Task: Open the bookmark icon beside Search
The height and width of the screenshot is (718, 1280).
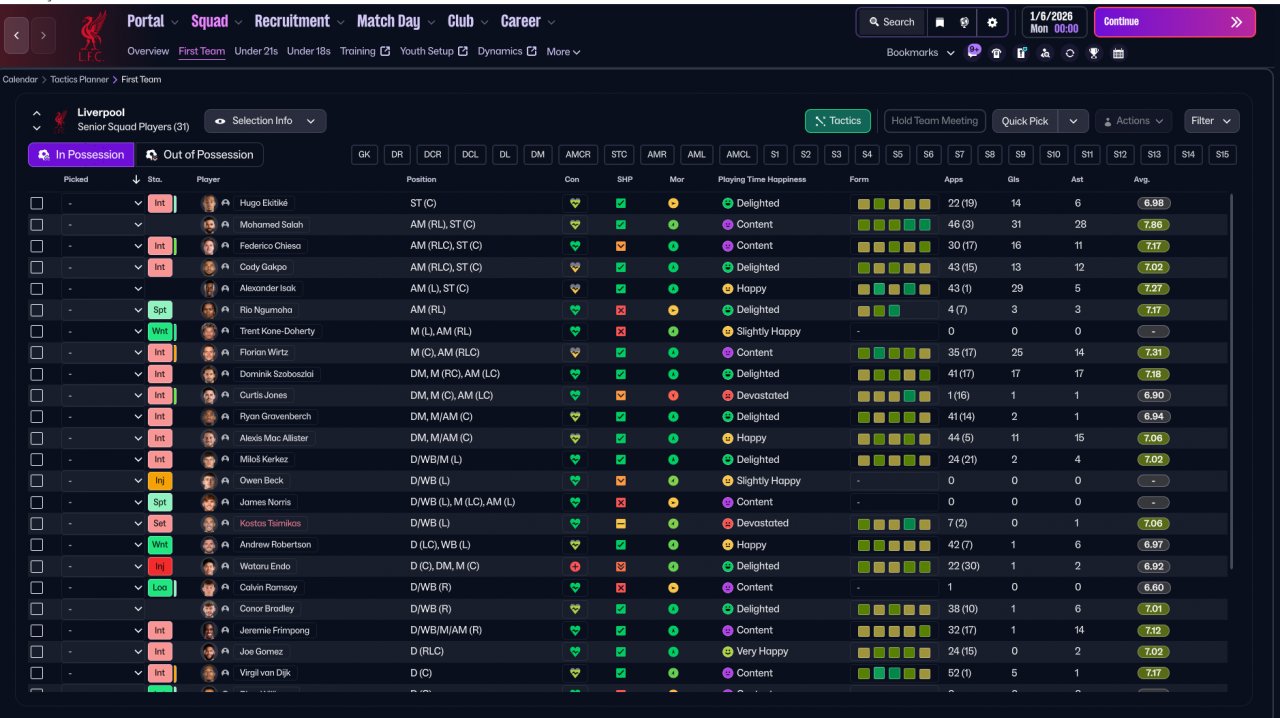Action: [940, 22]
